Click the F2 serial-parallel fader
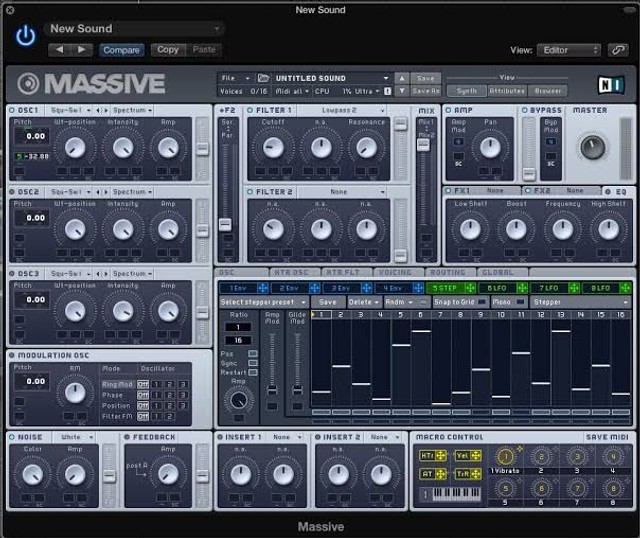 point(225,224)
